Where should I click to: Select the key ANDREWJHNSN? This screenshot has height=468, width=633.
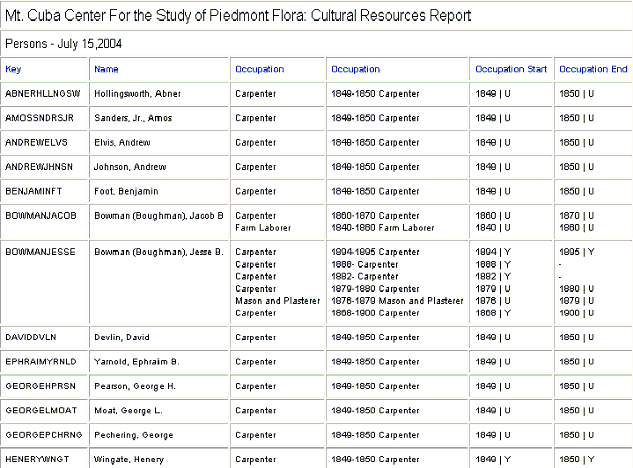39,167
